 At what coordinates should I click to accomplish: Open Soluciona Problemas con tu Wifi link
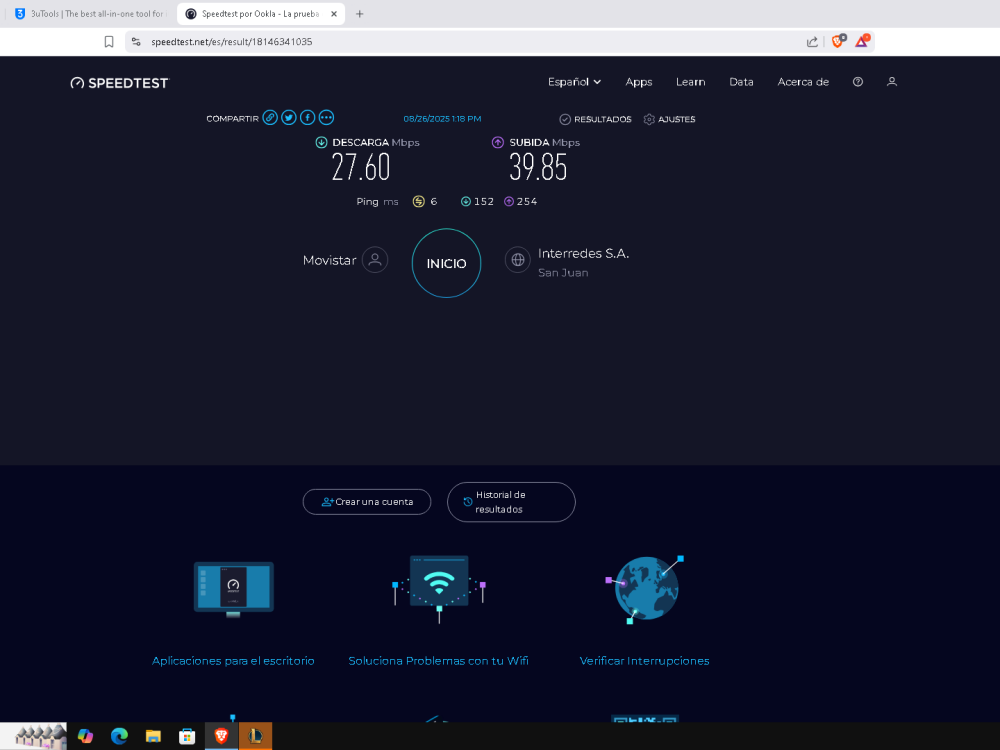pyautogui.click(x=438, y=661)
